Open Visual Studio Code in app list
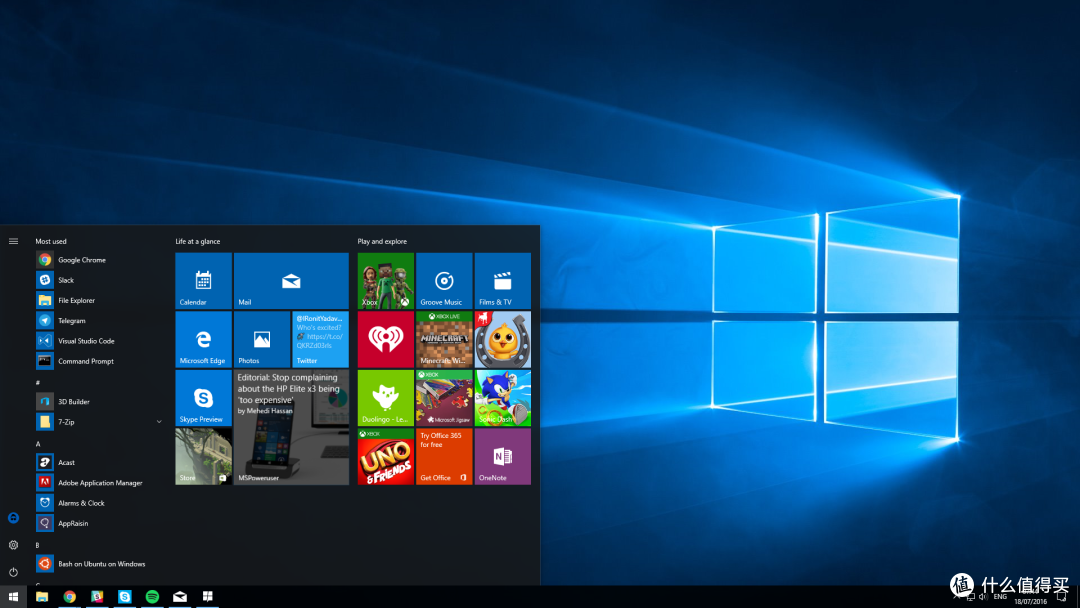This screenshot has width=1080, height=608. (x=100, y=340)
